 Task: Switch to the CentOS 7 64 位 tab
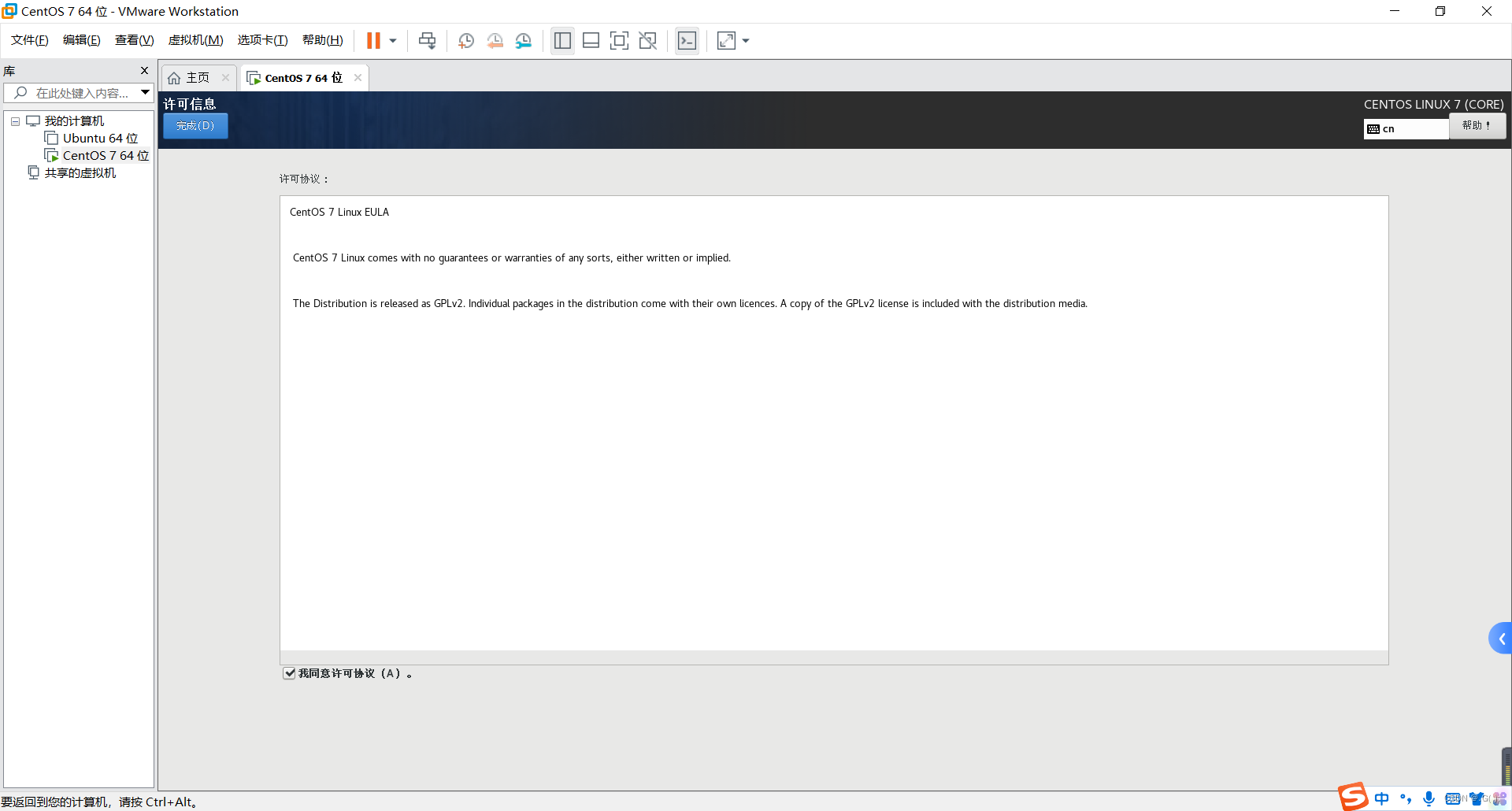click(x=303, y=78)
